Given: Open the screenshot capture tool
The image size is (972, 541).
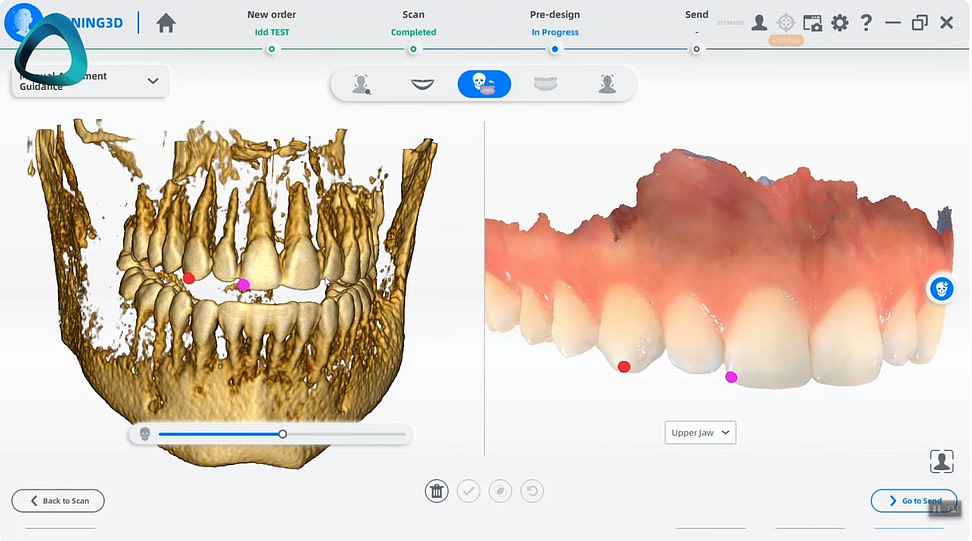Looking at the screenshot, I should 812,23.
